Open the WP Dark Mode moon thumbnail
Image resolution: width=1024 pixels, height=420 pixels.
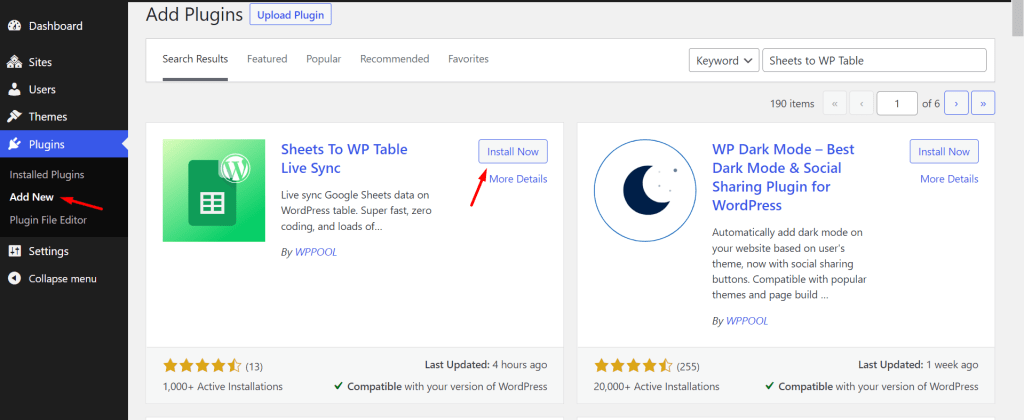[645, 191]
